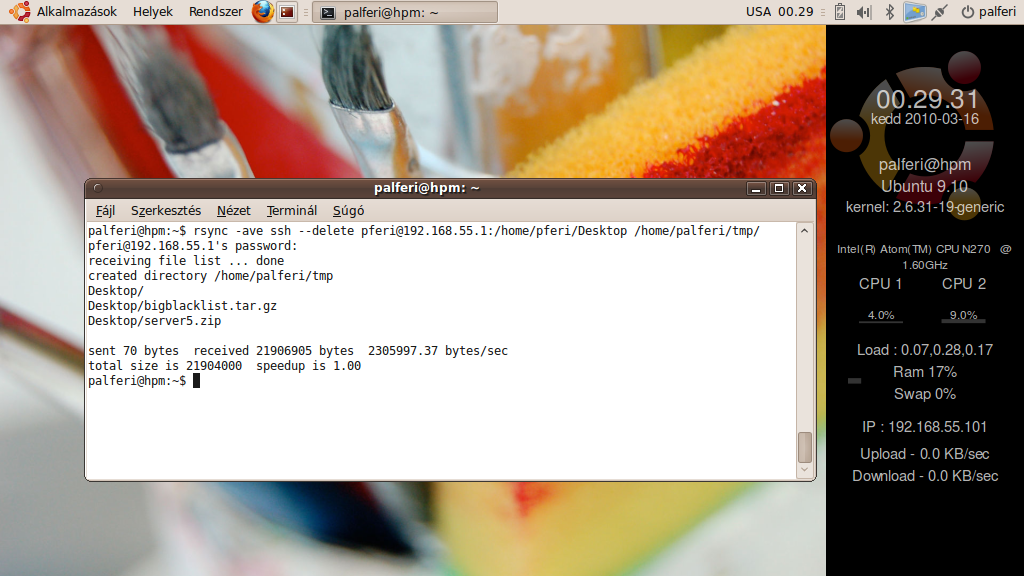The height and width of the screenshot is (576, 1024).
Task: Expand the Rendszer system menu
Action: pos(215,12)
